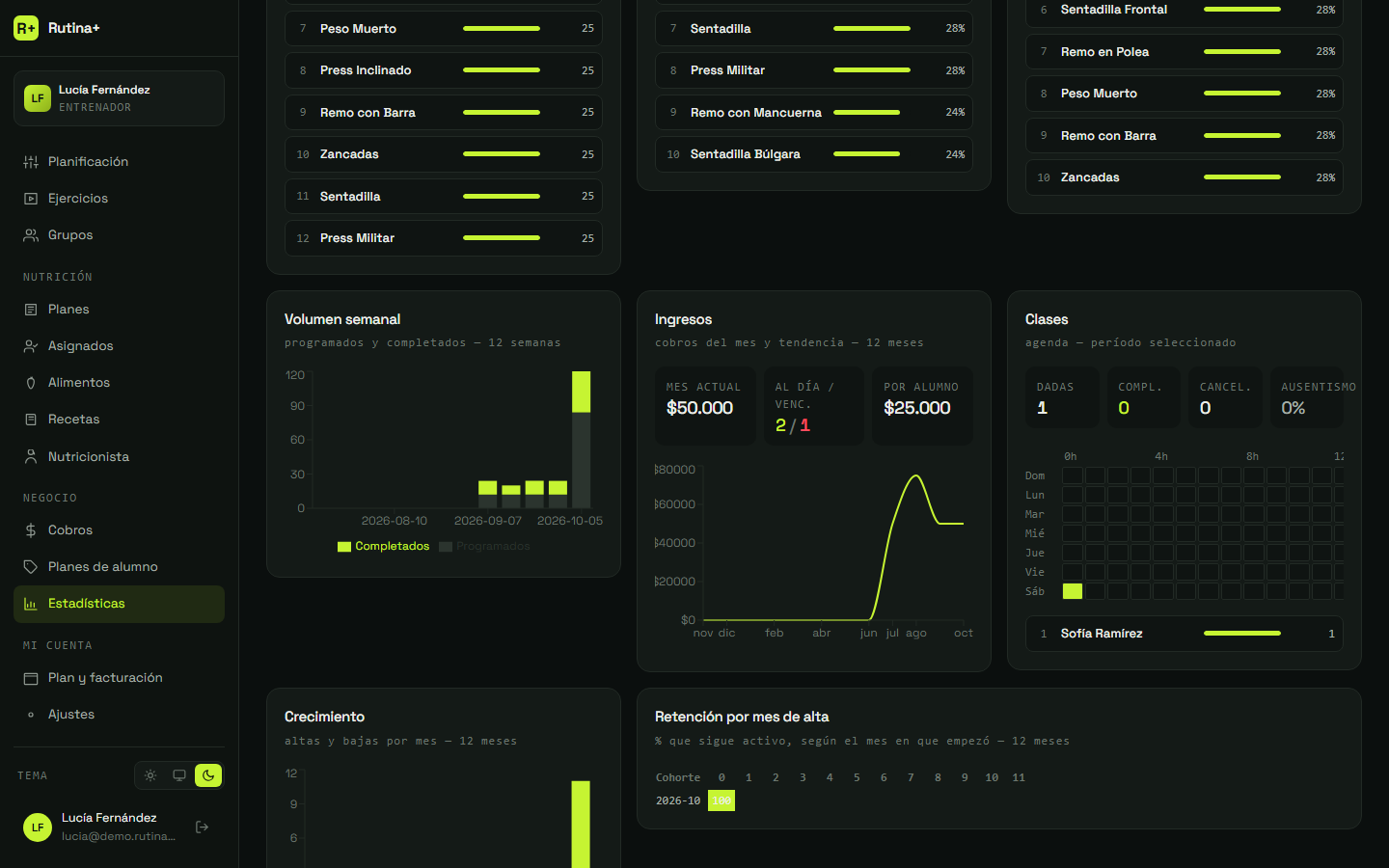Screen dimensions: 1389x868
Task: Click the Mes actual $50.000 card
Action: coord(705,406)
